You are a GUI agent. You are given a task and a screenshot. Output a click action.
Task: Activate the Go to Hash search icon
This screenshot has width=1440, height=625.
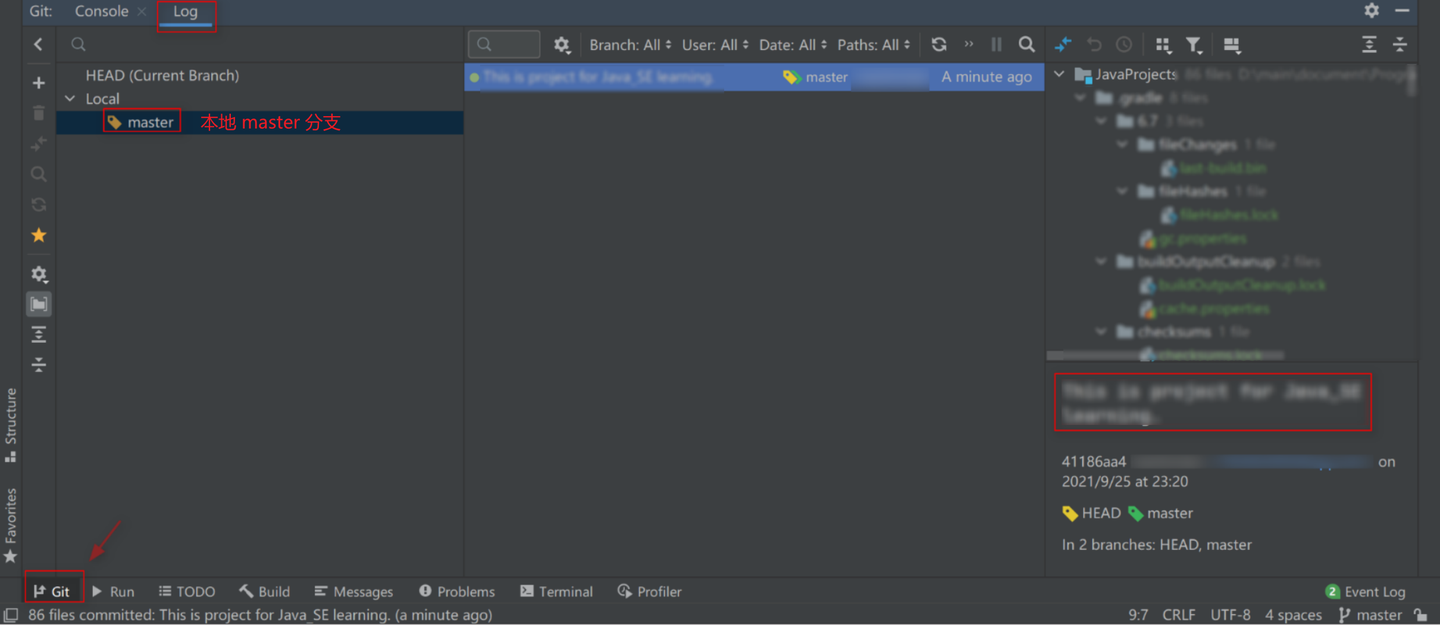click(x=1026, y=44)
